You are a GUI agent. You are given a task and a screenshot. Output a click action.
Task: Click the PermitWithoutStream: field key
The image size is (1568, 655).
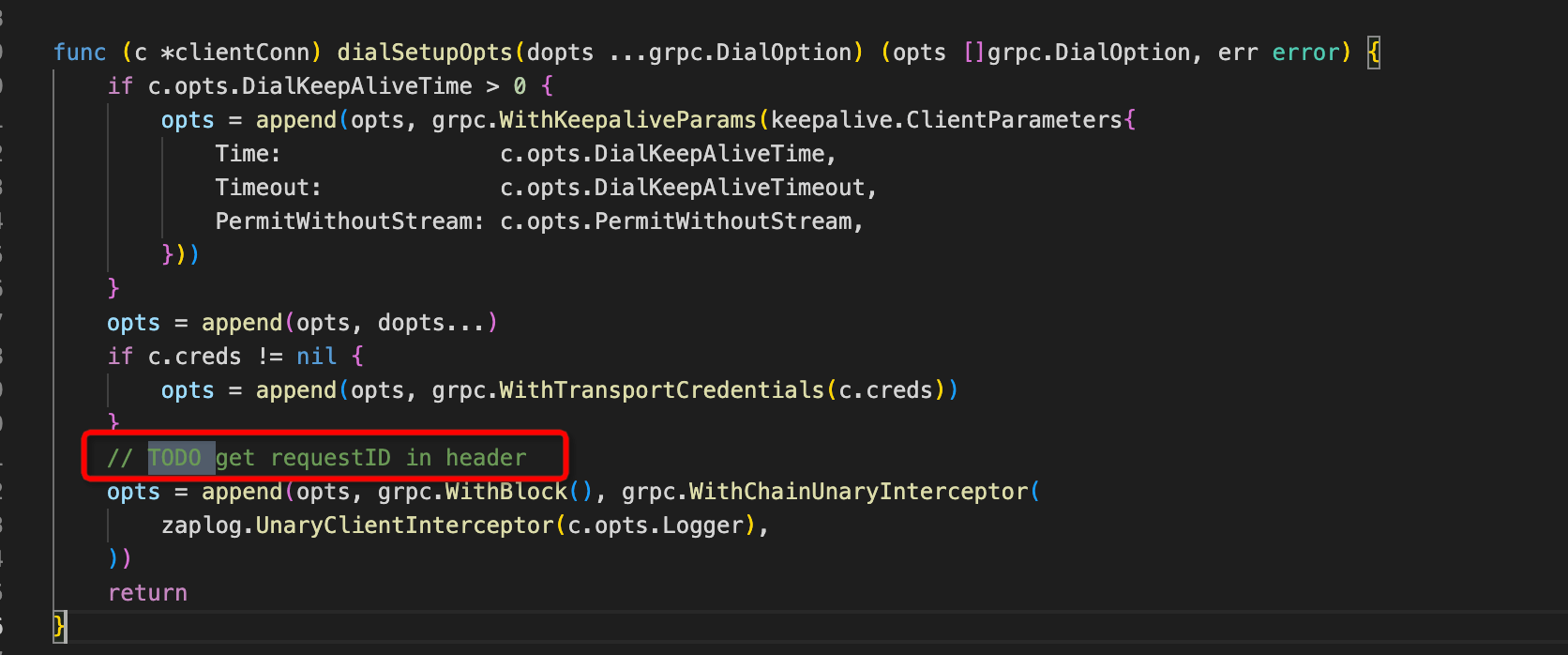350,221
